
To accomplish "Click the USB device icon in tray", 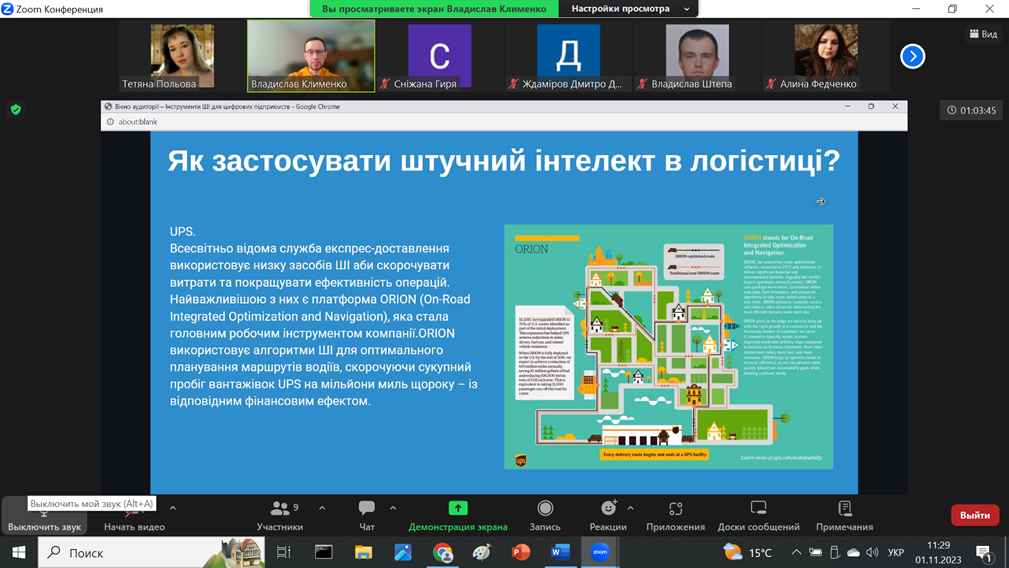I will pyautogui.click(x=835, y=553).
